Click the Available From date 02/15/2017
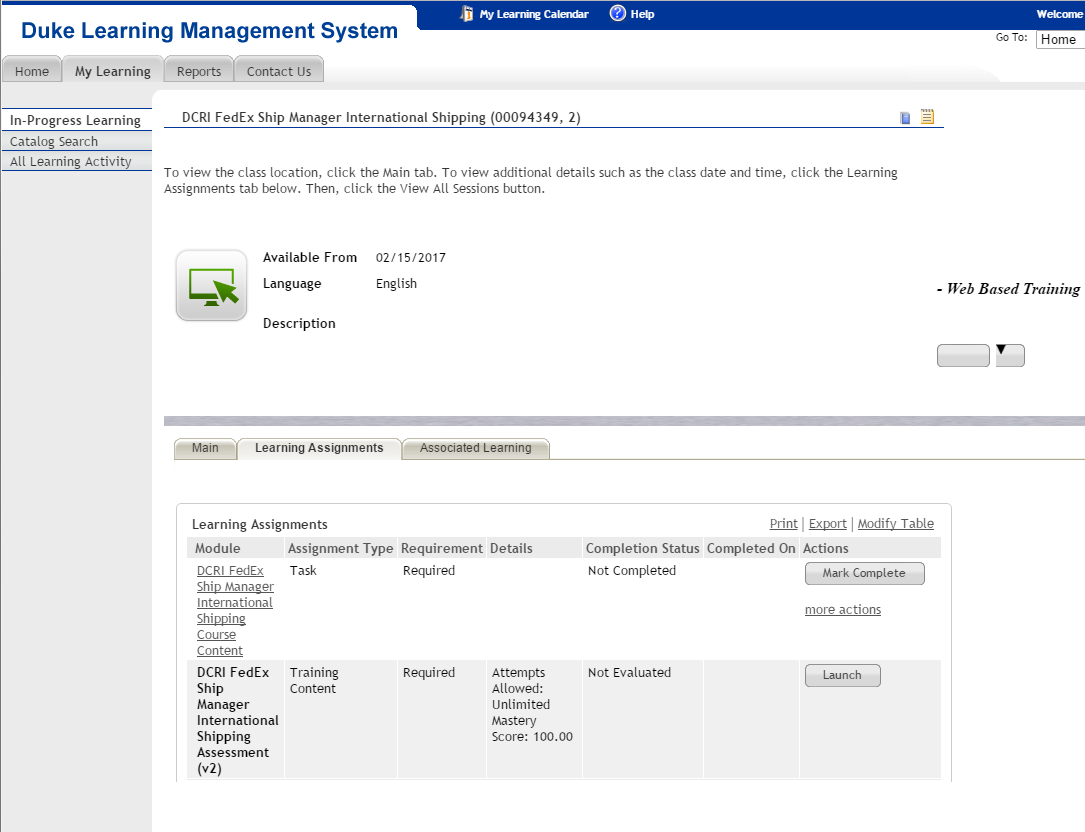The image size is (1085, 832). (x=410, y=257)
